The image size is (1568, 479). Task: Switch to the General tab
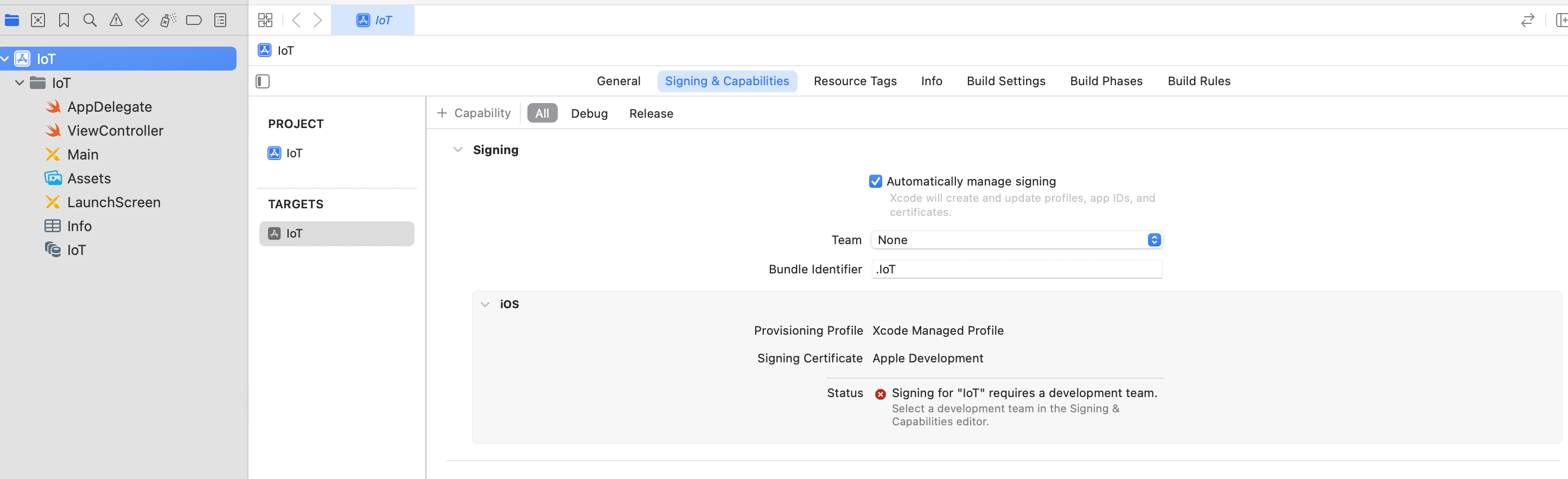[x=619, y=81]
